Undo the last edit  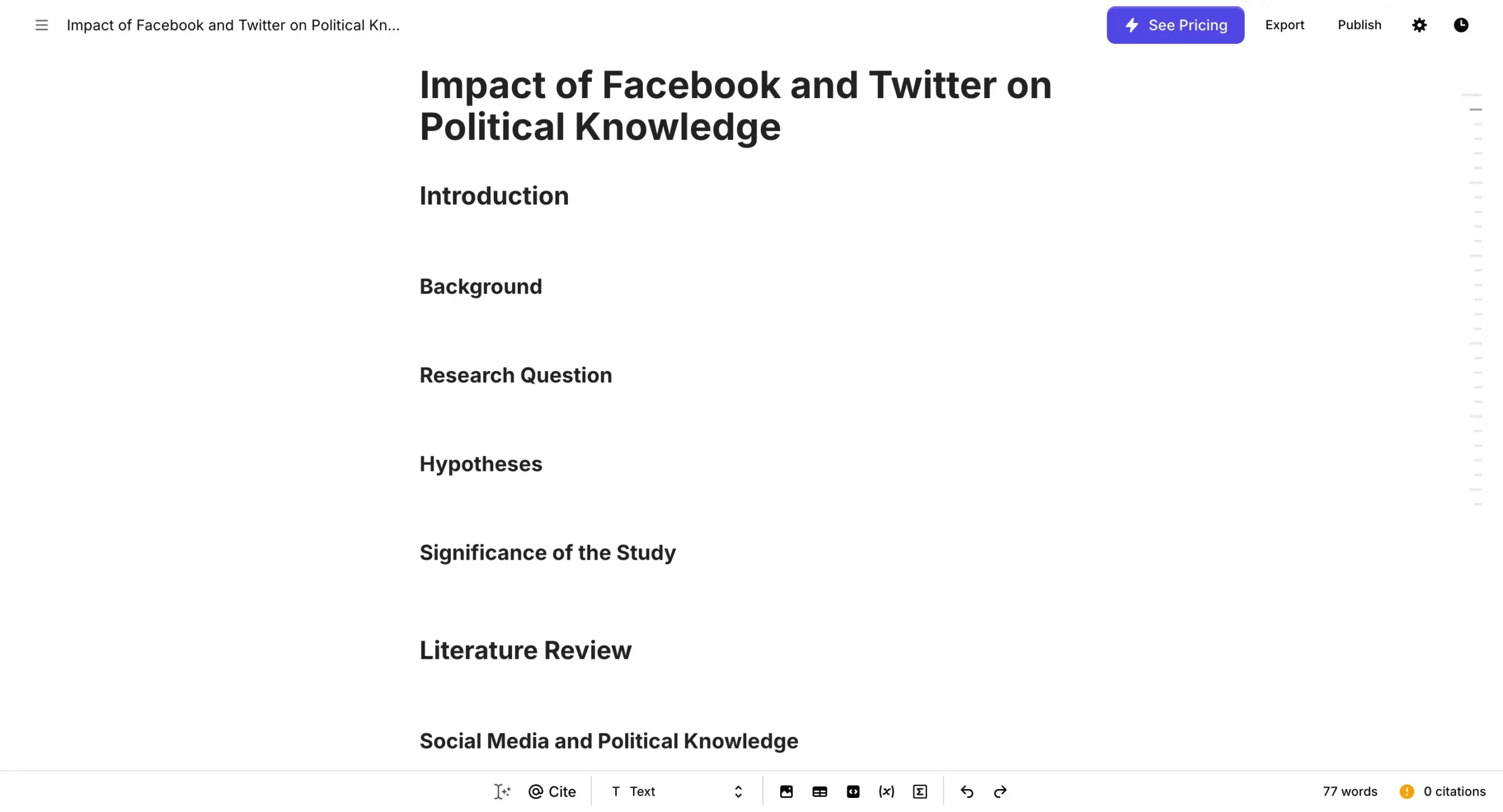point(966,791)
